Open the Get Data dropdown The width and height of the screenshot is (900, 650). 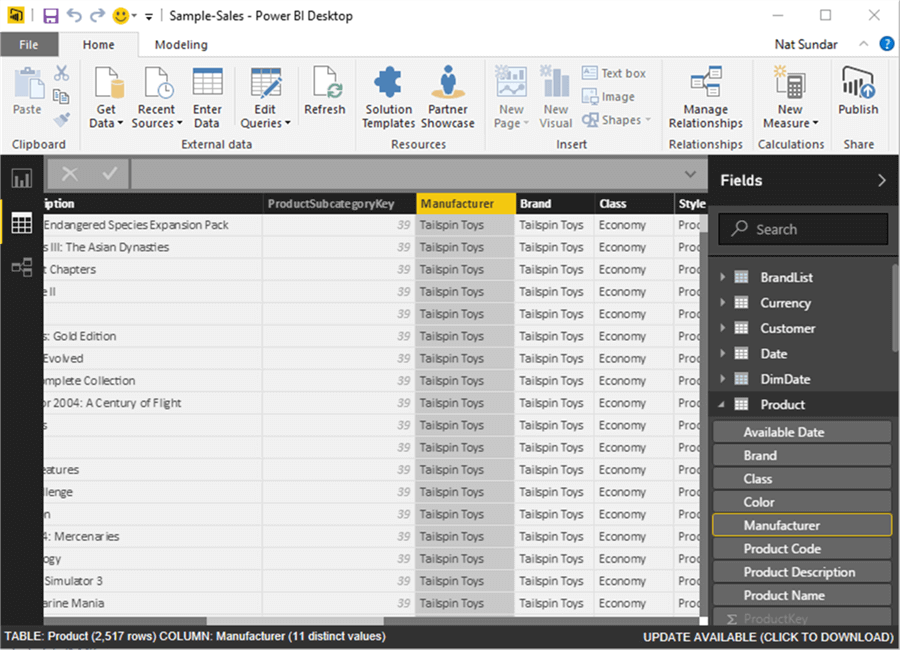(106, 98)
